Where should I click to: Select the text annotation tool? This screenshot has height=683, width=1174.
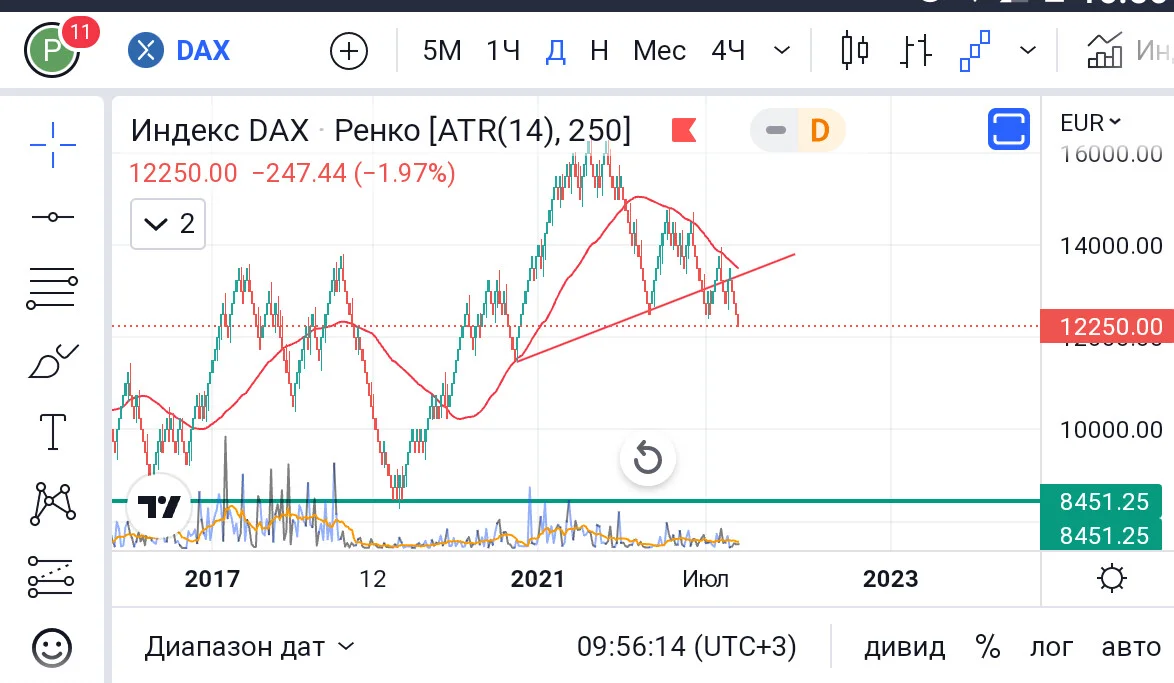[x=52, y=432]
